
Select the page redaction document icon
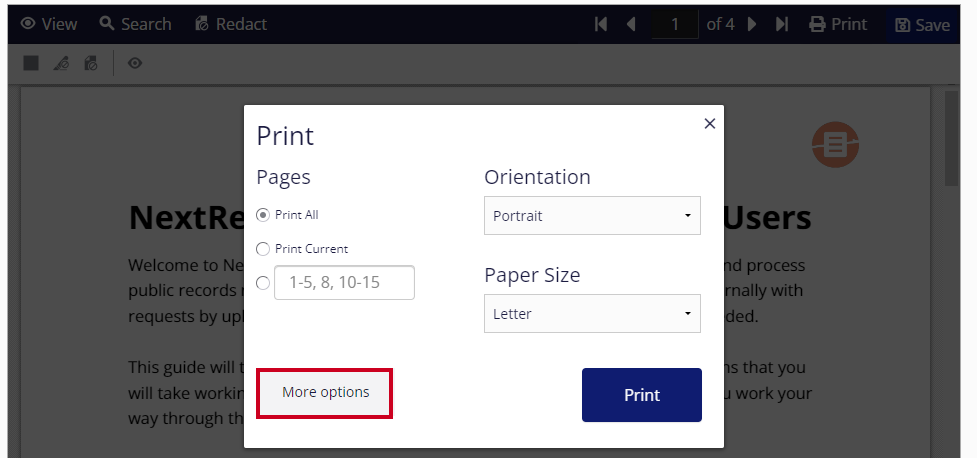(x=91, y=63)
